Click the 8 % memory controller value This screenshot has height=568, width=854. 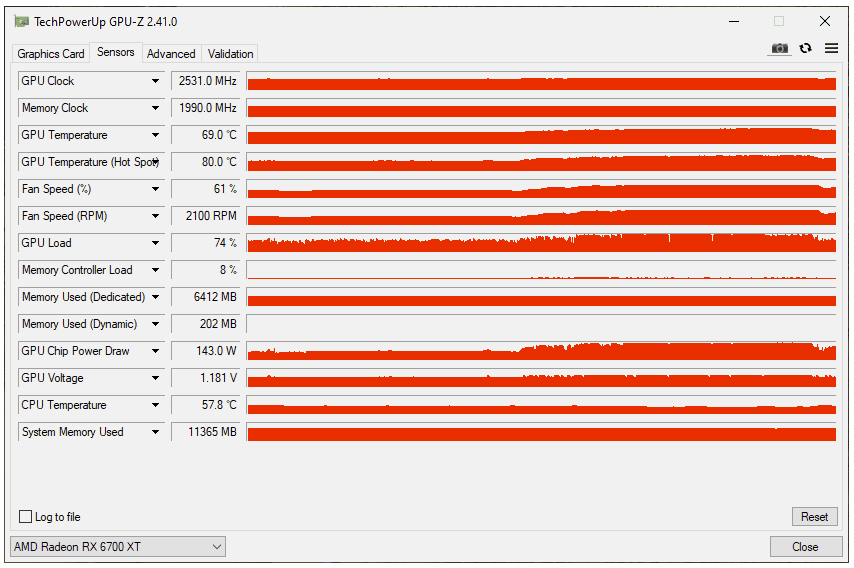[x=206, y=270]
